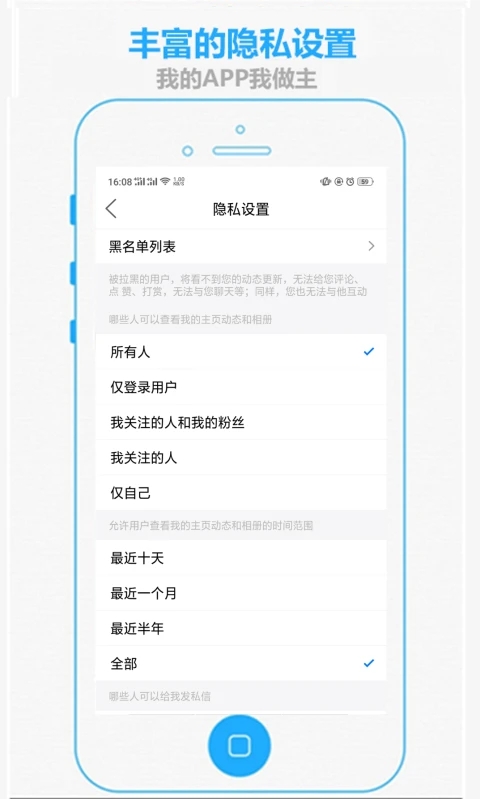Screen dimensions: 480x799
Task: Tap the 隐私设置 page title
Action: (x=241, y=209)
